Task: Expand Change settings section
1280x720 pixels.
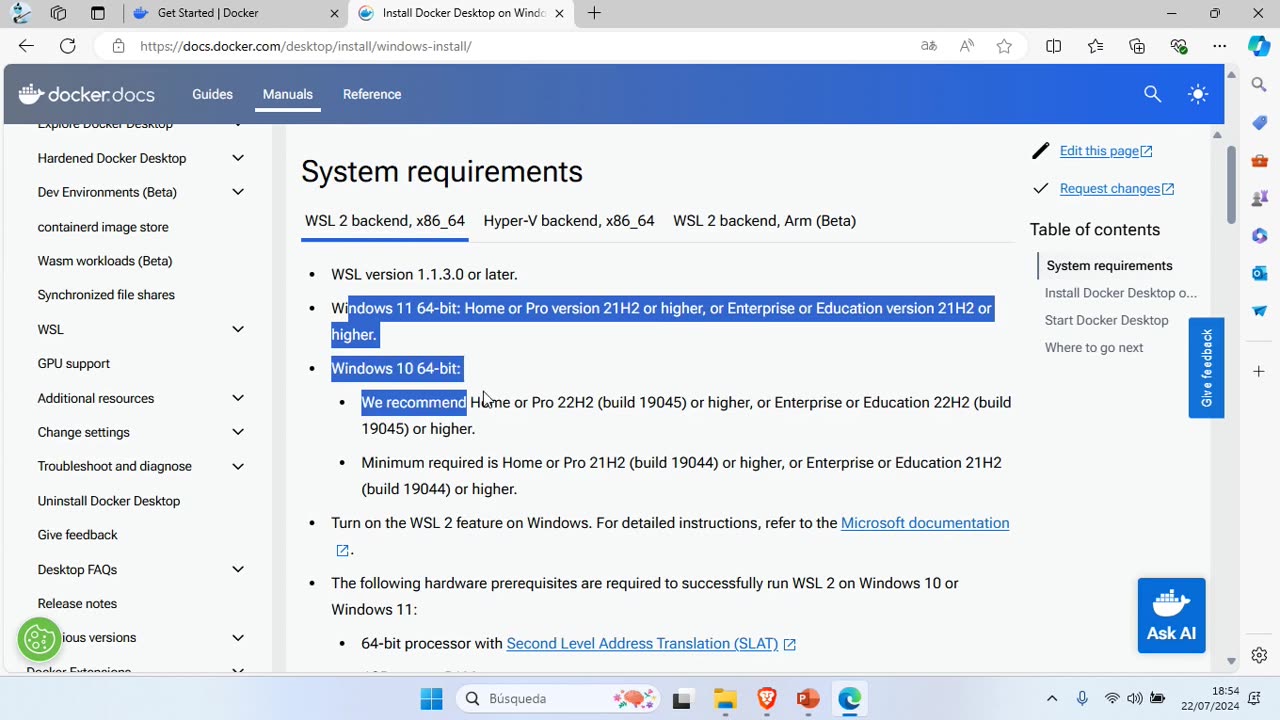Action: 238,432
